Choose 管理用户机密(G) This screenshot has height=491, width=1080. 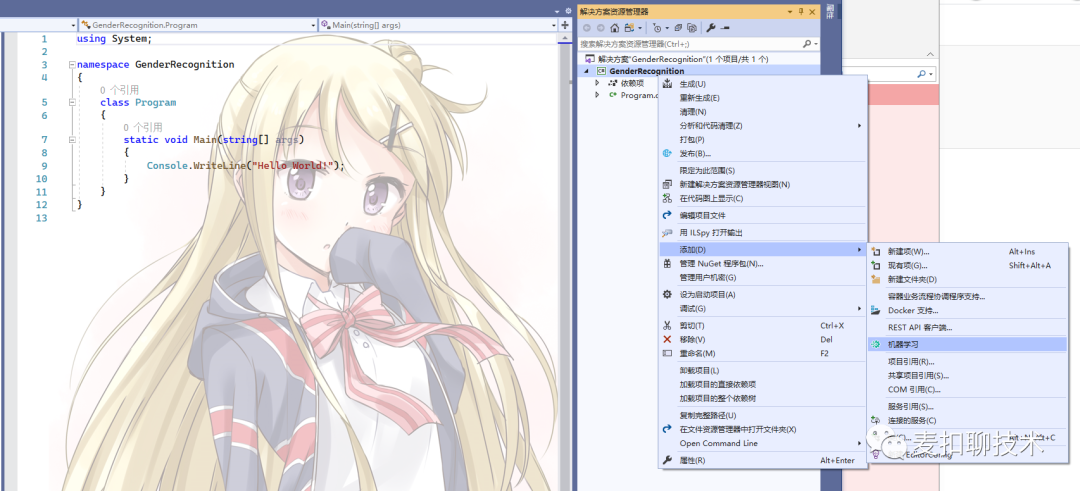762,278
